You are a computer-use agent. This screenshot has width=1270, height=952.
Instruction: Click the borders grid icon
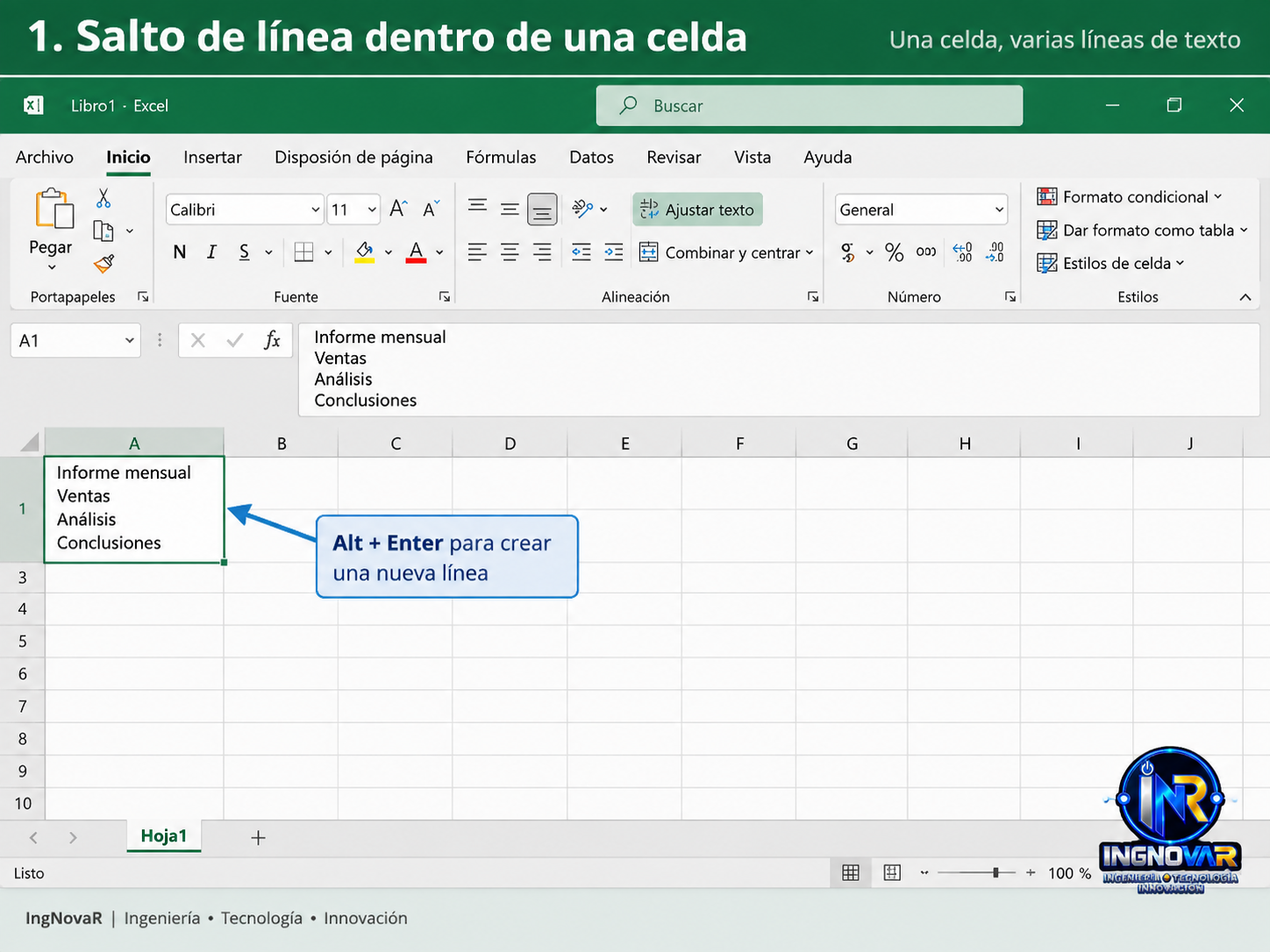tap(303, 252)
